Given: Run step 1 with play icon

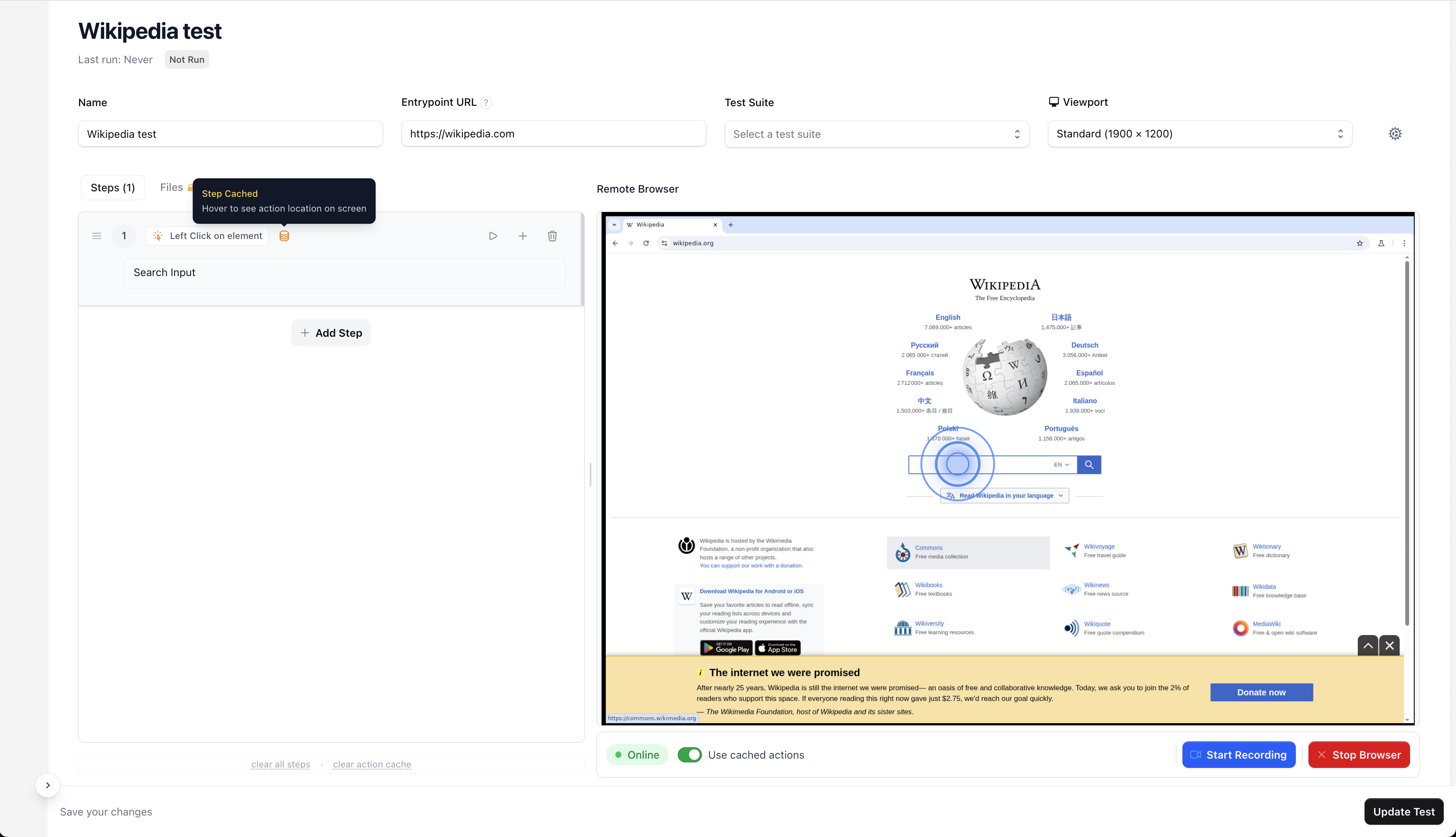Looking at the screenshot, I should [x=493, y=236].
